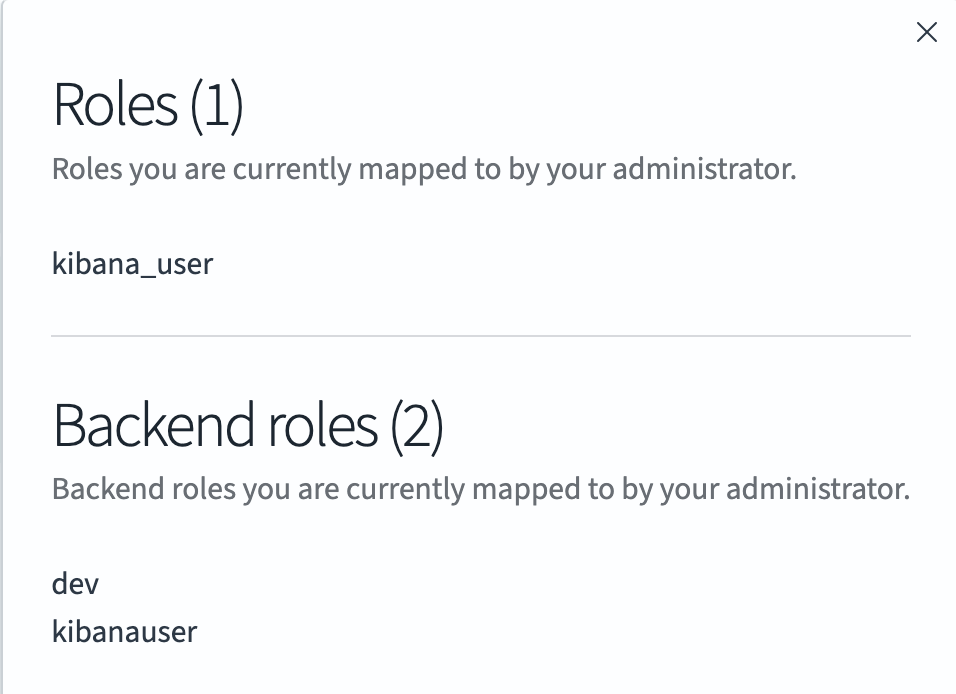Click the horizontal divider between role sections
This screenshot has width=956, height=694.
[480, 336]
